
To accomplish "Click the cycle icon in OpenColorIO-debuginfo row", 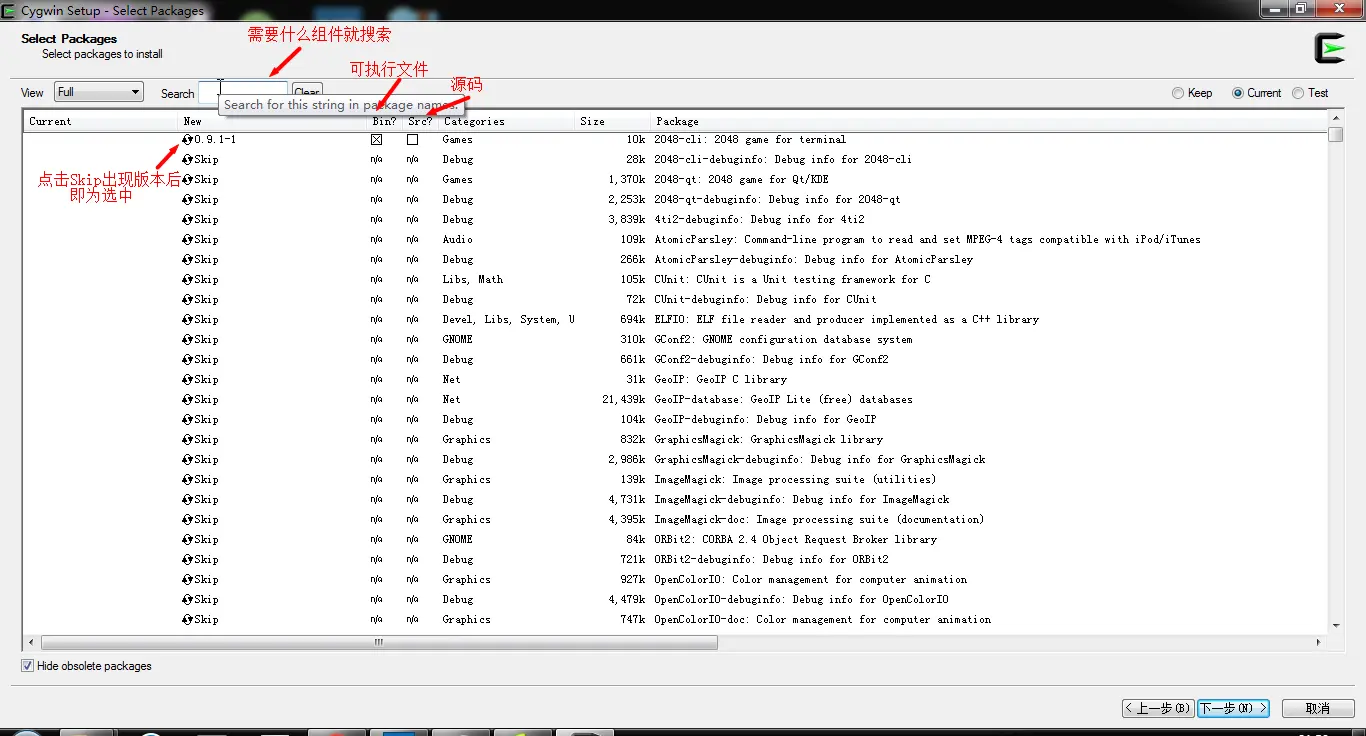I will (187, 599).
